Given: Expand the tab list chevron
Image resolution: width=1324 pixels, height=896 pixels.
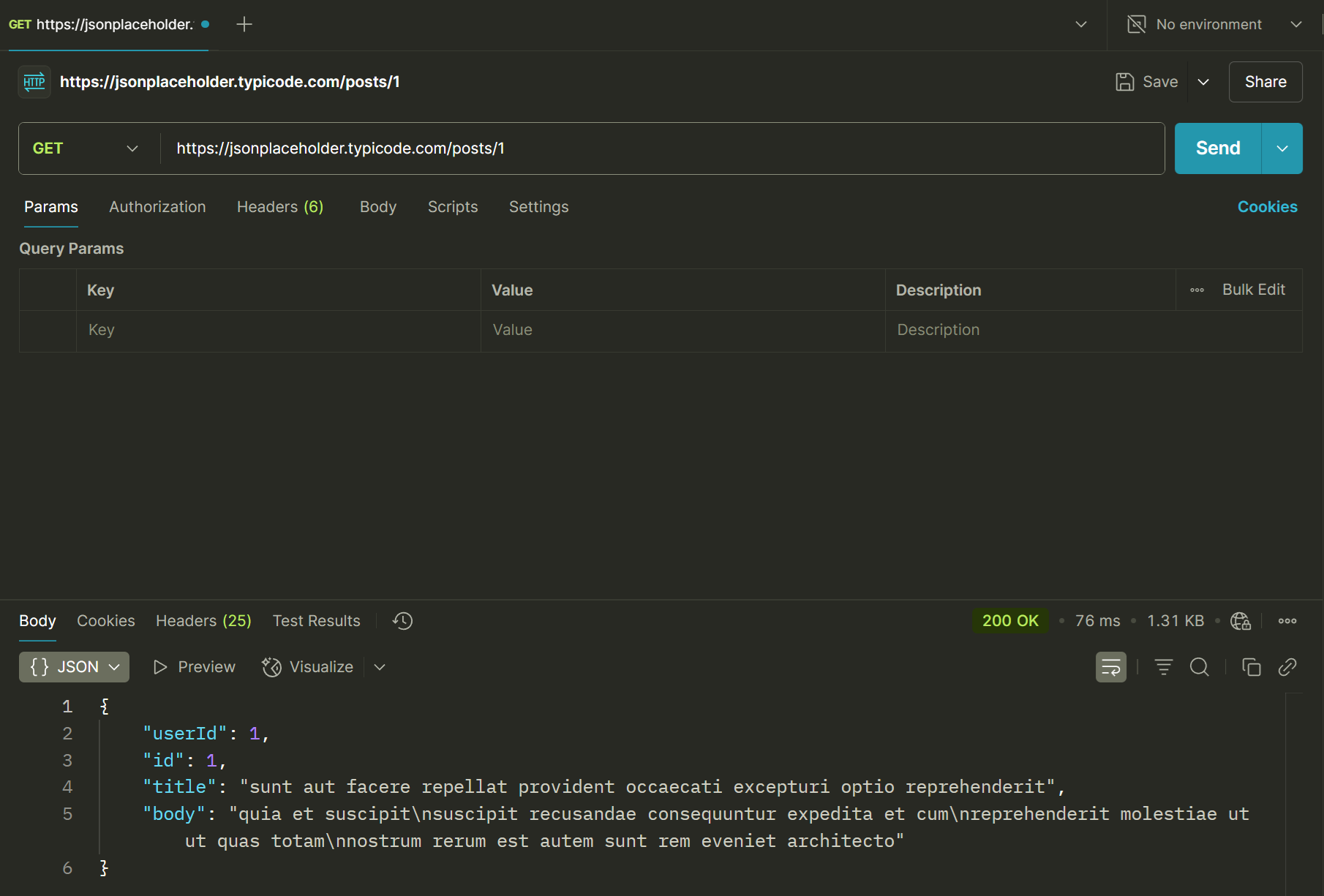Looking at the screenshot, I should click(x=1081, y=24).
